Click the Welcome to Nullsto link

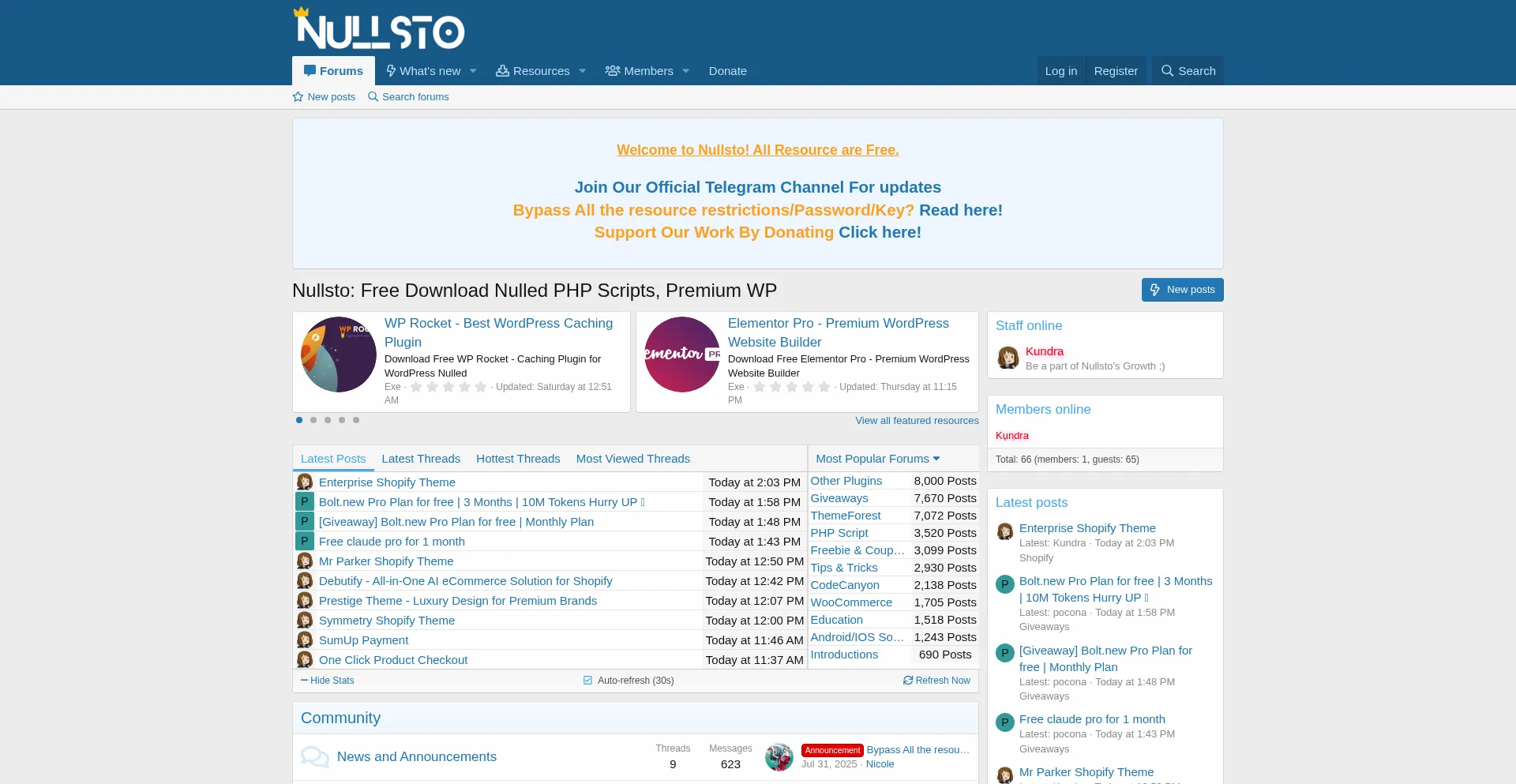(758, 150)
